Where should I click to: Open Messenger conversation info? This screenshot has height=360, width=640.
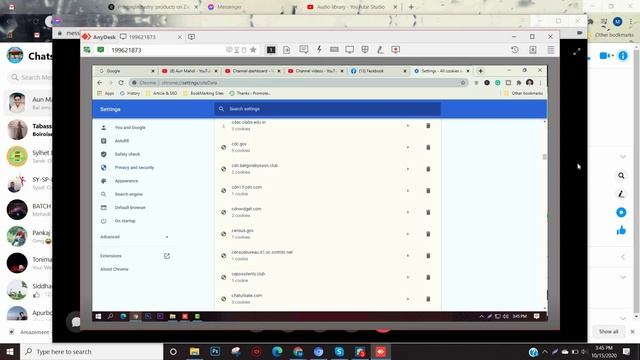623,56
